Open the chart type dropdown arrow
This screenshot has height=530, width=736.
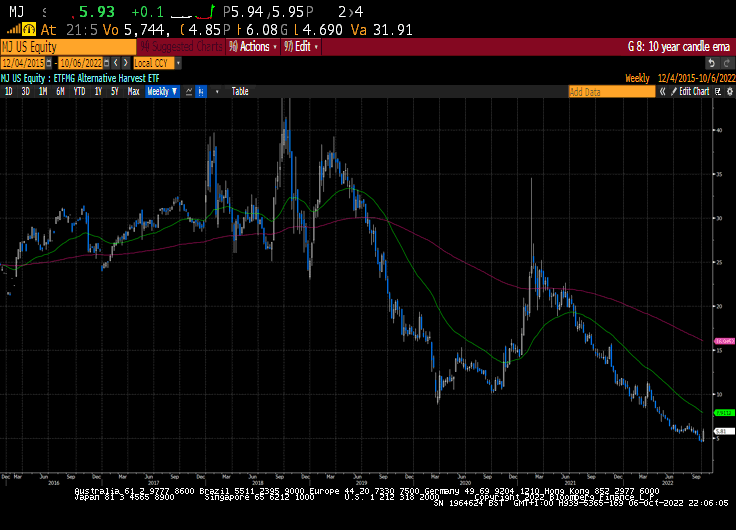click(x=217, y=92)
